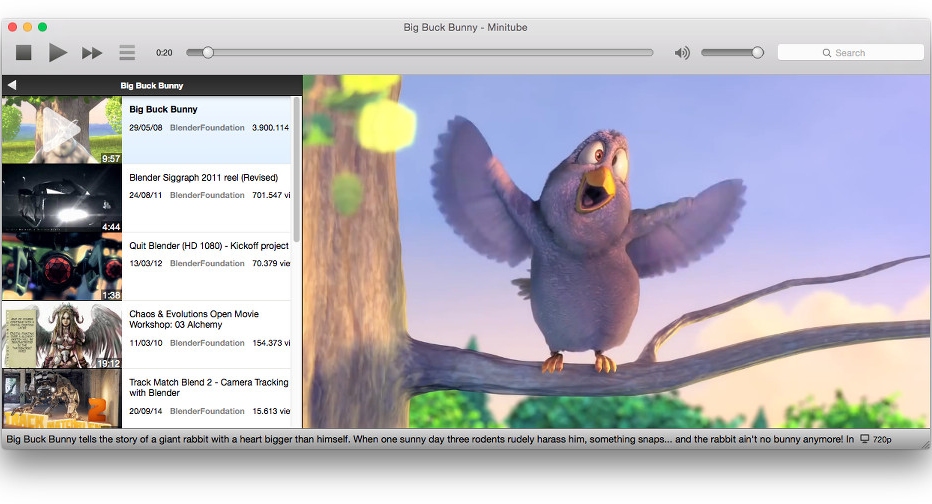Stop playback with the square stop button
This screenshot has width=932, height=504.
23,53
